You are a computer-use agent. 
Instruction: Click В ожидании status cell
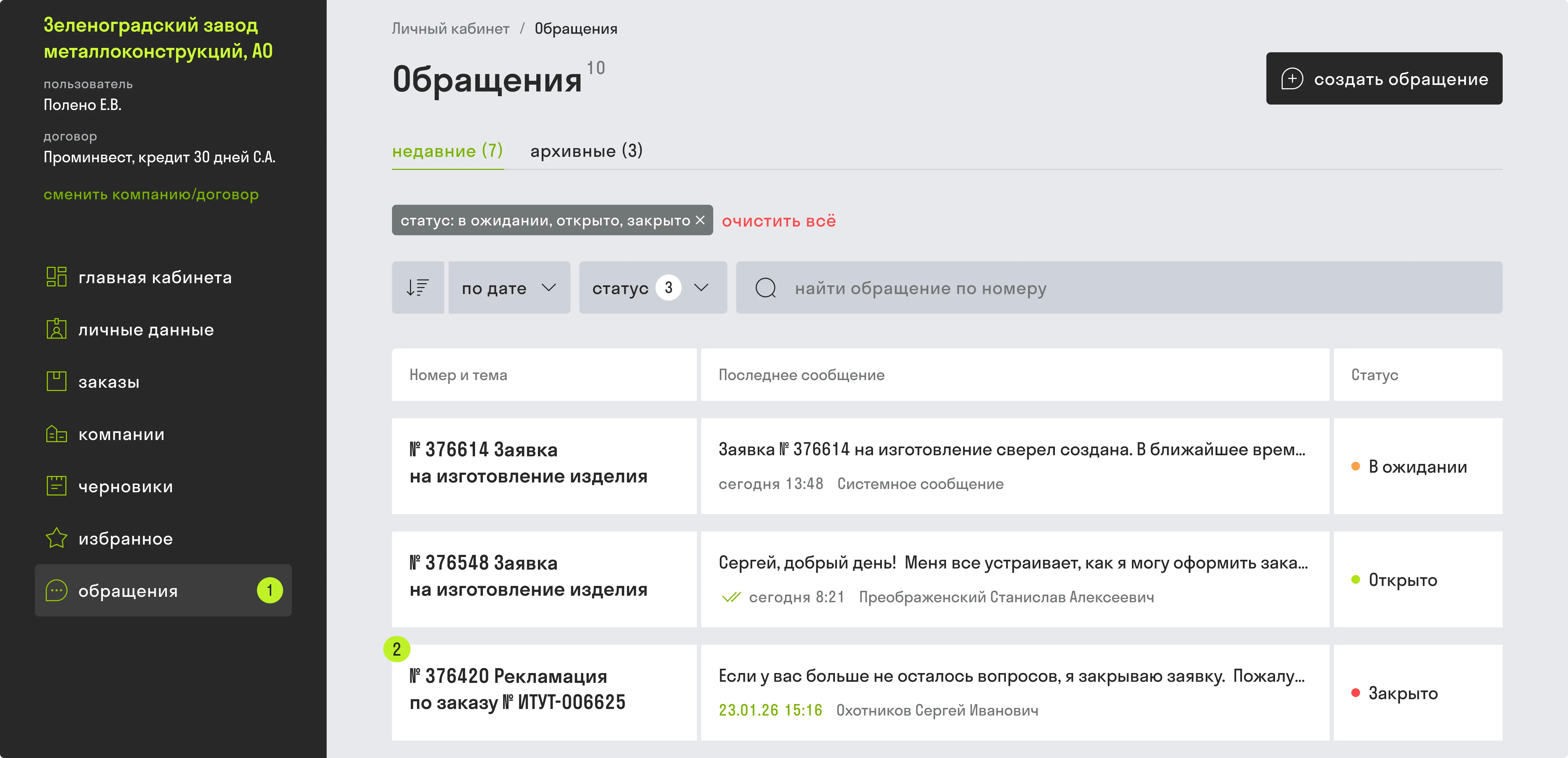[1418, 466]
